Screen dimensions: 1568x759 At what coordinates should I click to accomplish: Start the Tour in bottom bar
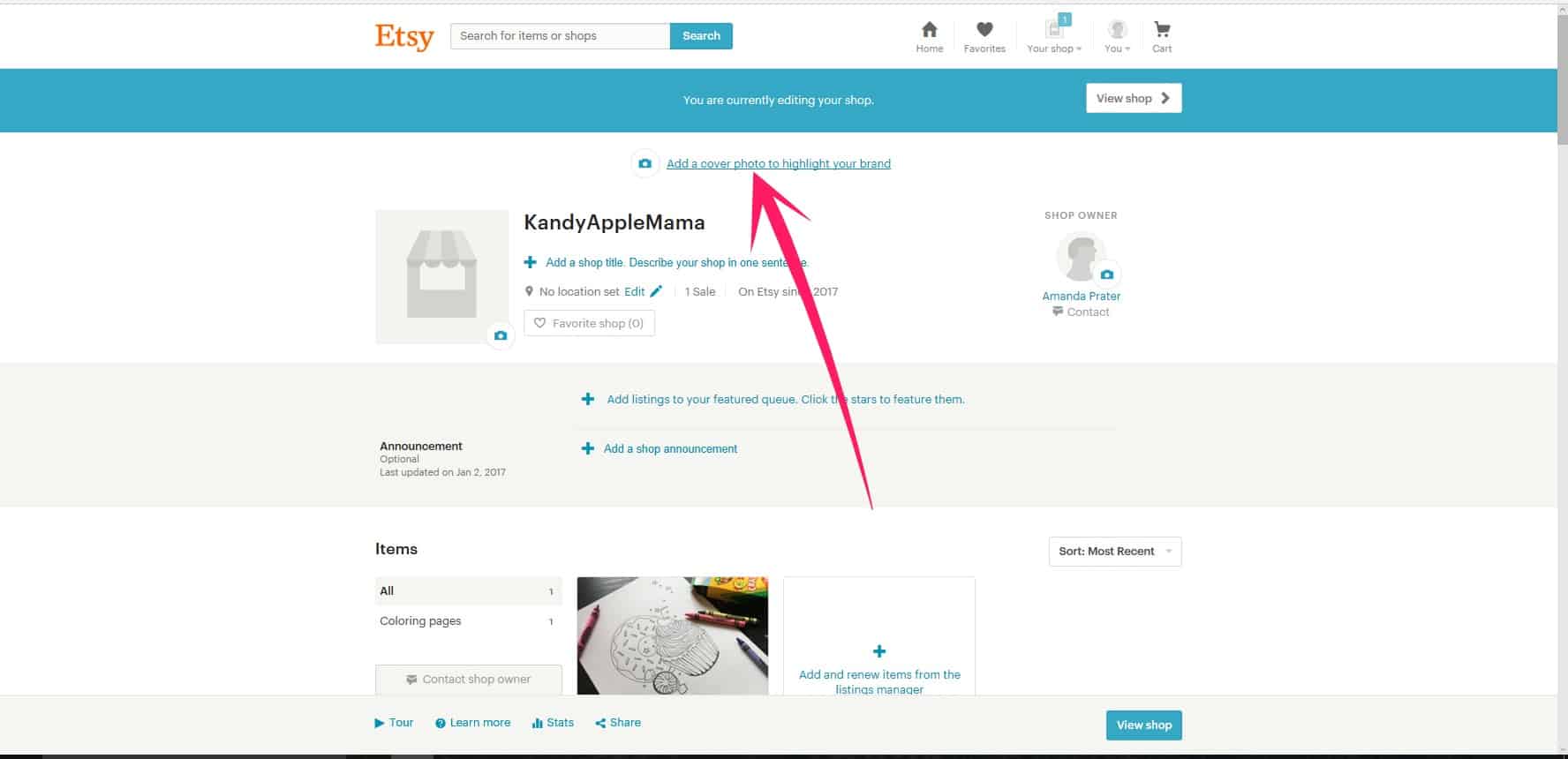pos(394,722)
